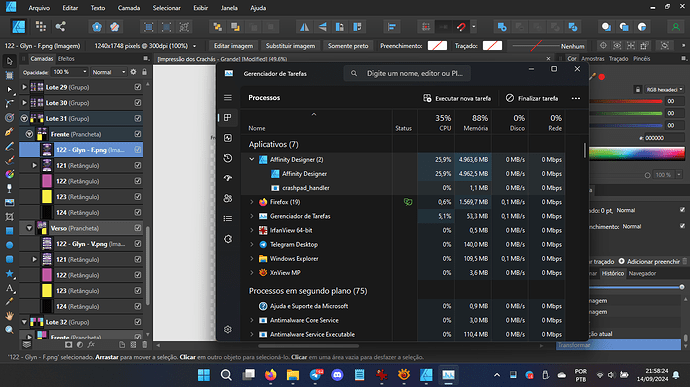
Task: Open the Traçado stroke color swatch
Action: pos(492,46)
